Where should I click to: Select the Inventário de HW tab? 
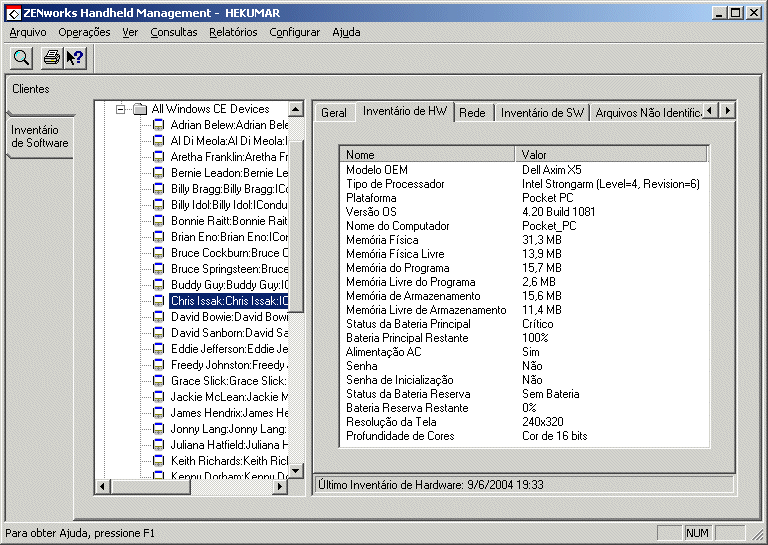click(x=405, y=111)
